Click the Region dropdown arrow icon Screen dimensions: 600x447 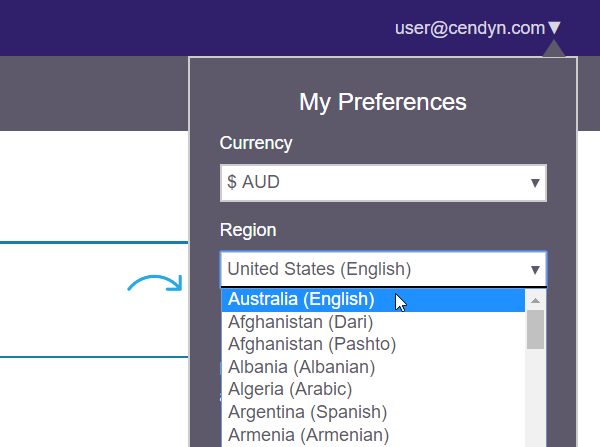[535, 270]
